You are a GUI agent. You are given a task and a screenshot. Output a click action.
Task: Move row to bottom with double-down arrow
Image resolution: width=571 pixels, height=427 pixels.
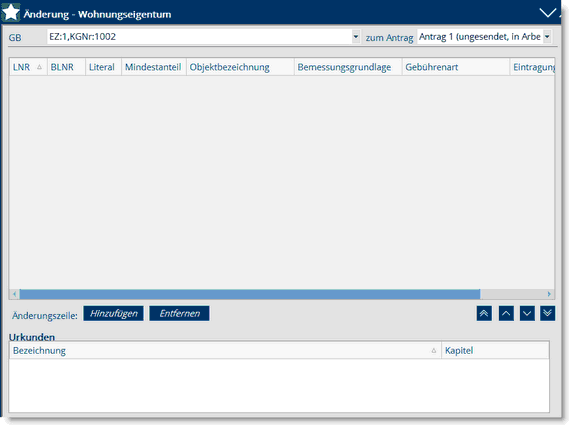(x=547, y=313)
